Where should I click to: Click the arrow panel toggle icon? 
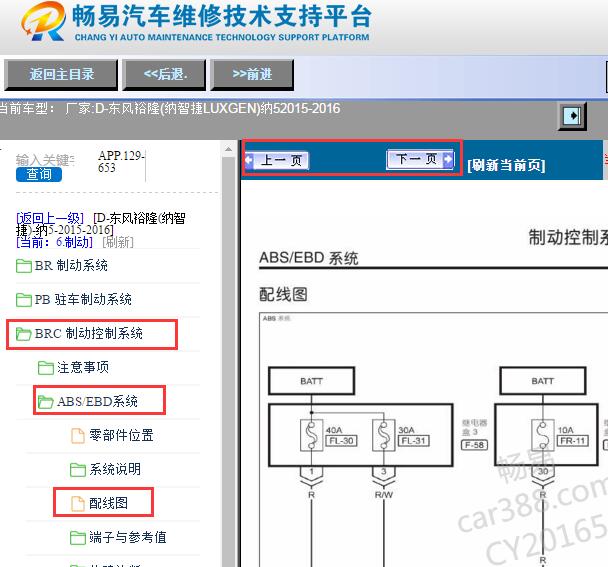(x=572, y=116)
